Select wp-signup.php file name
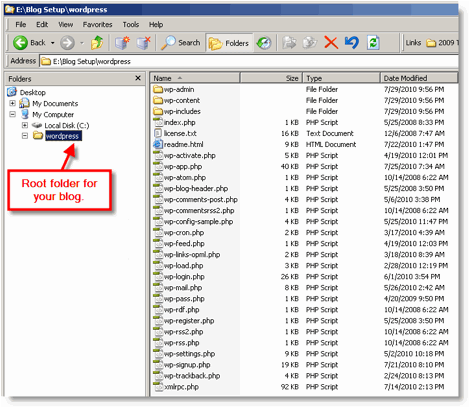 click(x=187, y=365)
